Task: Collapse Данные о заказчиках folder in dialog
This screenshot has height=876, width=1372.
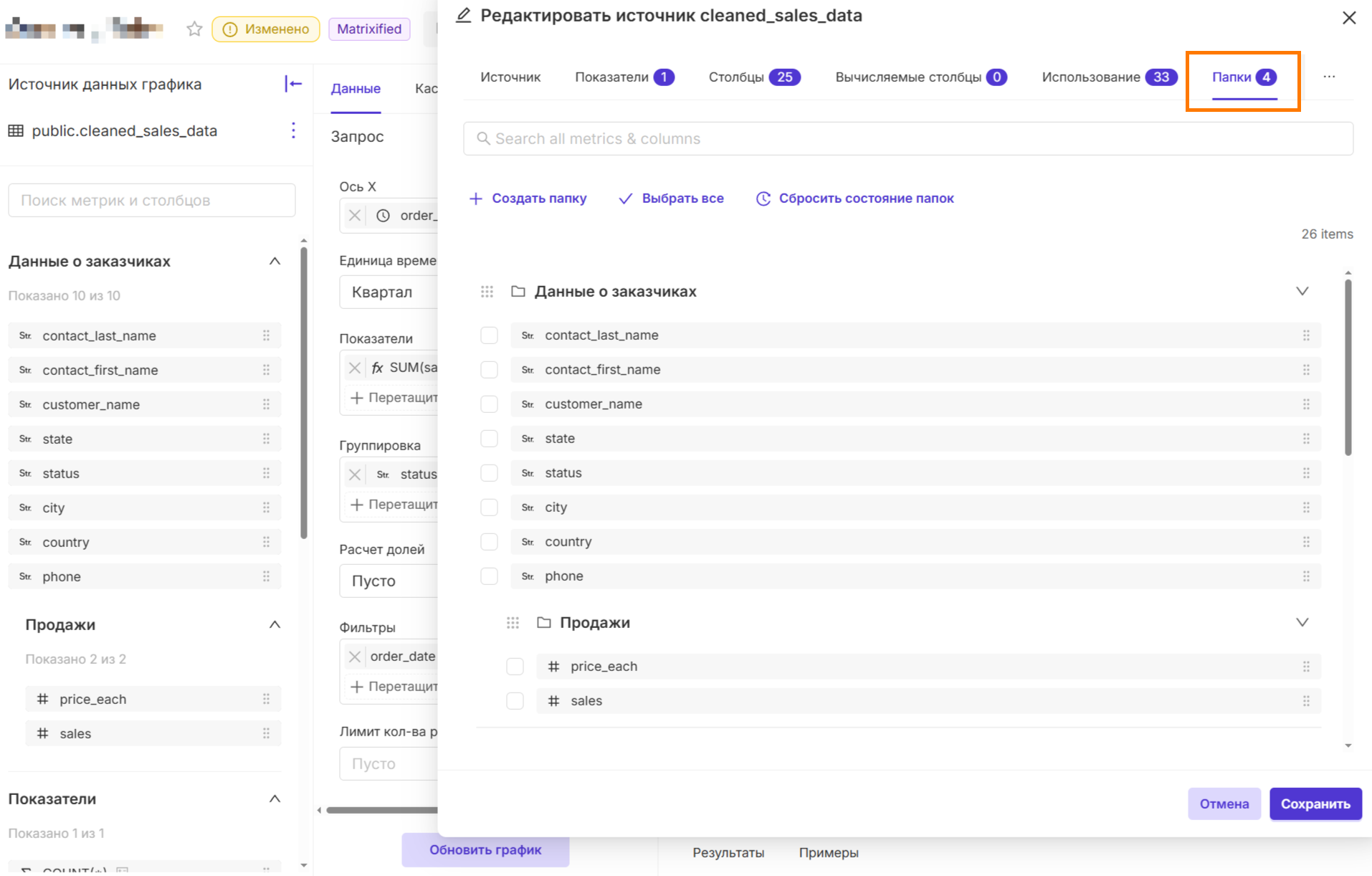Action: 1302,291
